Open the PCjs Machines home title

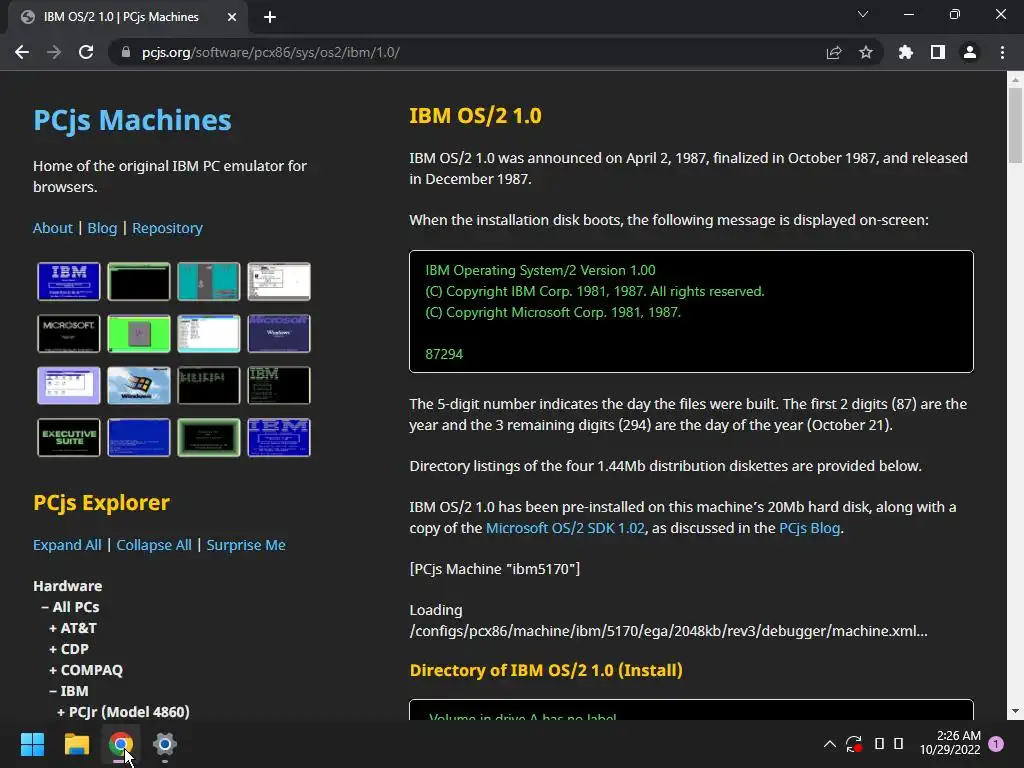[133, 120]
